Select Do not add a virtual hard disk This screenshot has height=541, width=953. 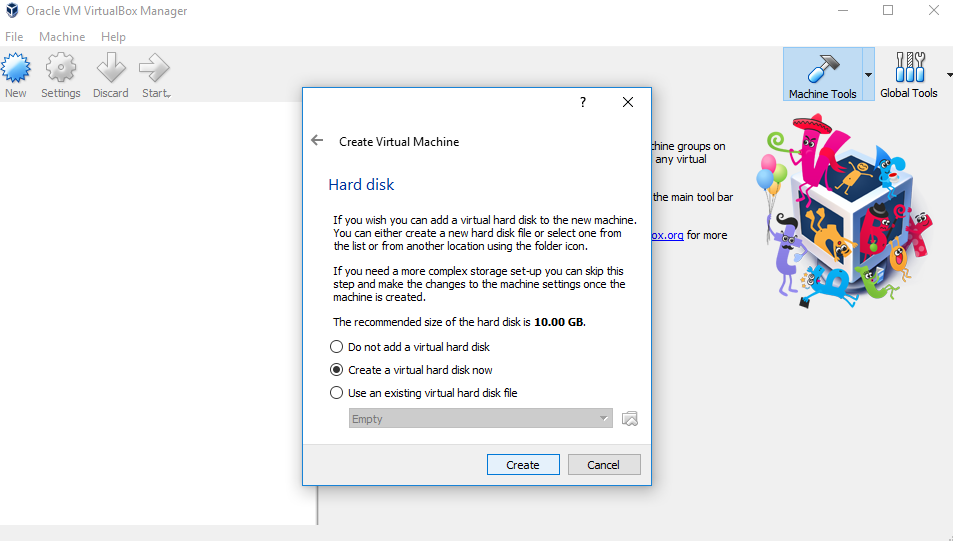pyautogui.click(x=410, y=347)
